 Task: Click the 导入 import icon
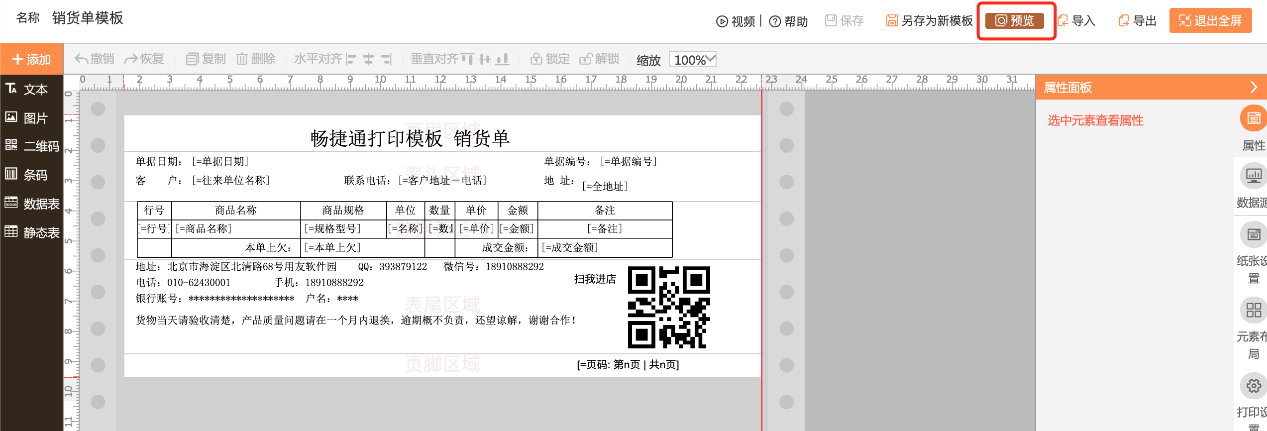[1066, 21]
